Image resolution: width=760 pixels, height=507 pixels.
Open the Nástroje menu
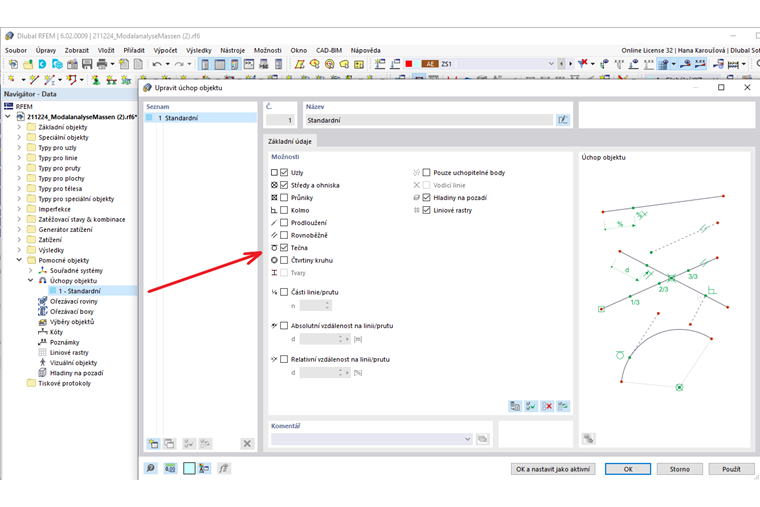233,50
